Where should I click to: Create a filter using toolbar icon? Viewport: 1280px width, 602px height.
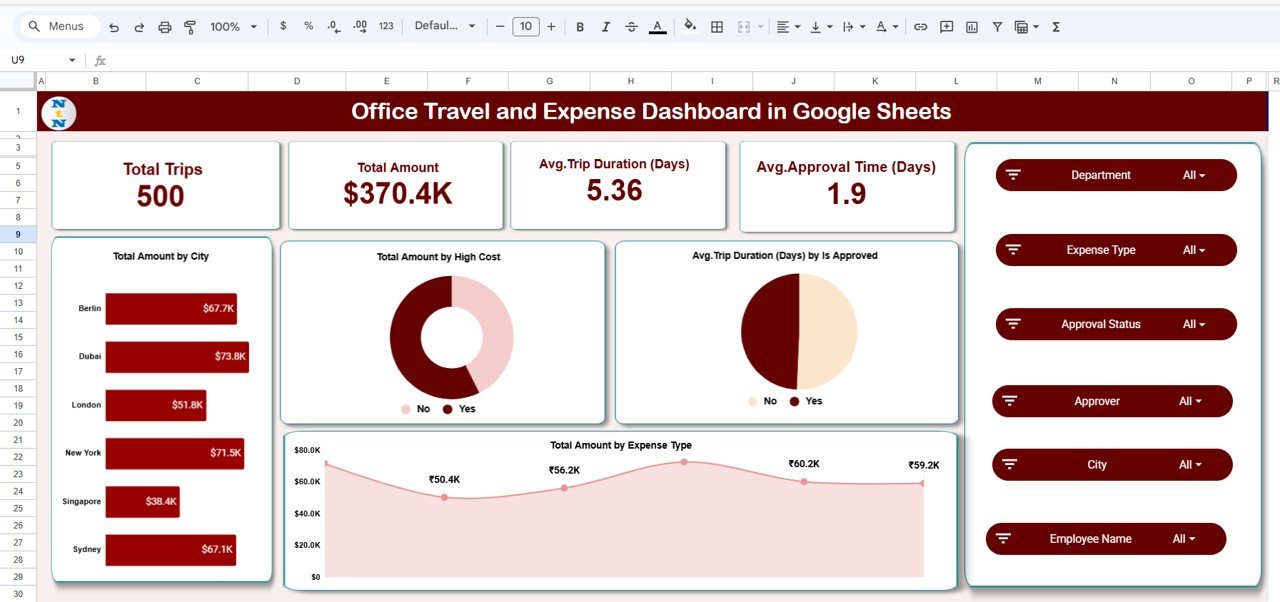pos(997,26)
